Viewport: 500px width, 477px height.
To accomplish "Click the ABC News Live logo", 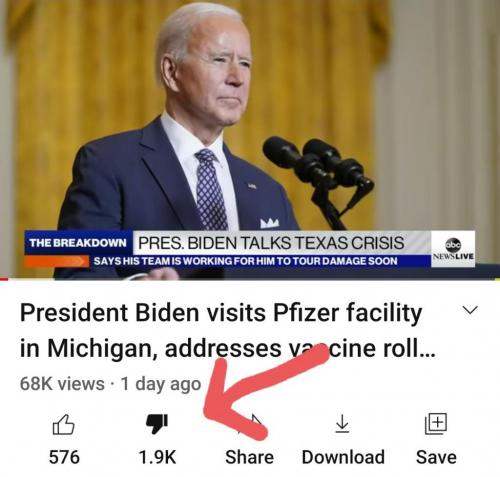I will coord(453,249).
